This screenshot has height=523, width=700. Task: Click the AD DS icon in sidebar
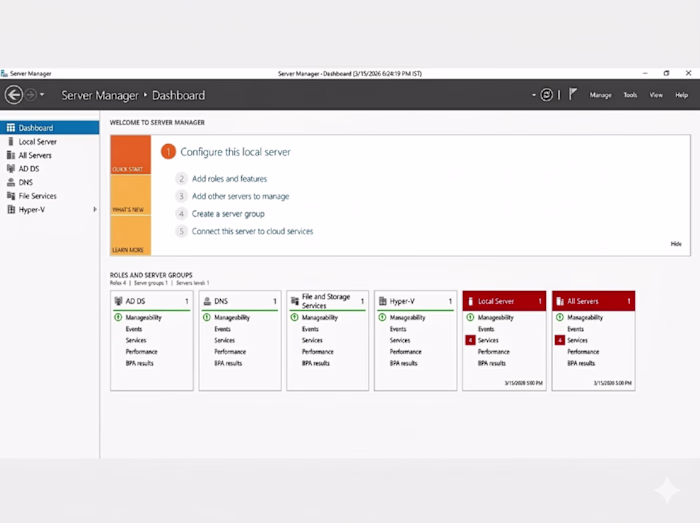pyautogui.click(x=11, y=169)
